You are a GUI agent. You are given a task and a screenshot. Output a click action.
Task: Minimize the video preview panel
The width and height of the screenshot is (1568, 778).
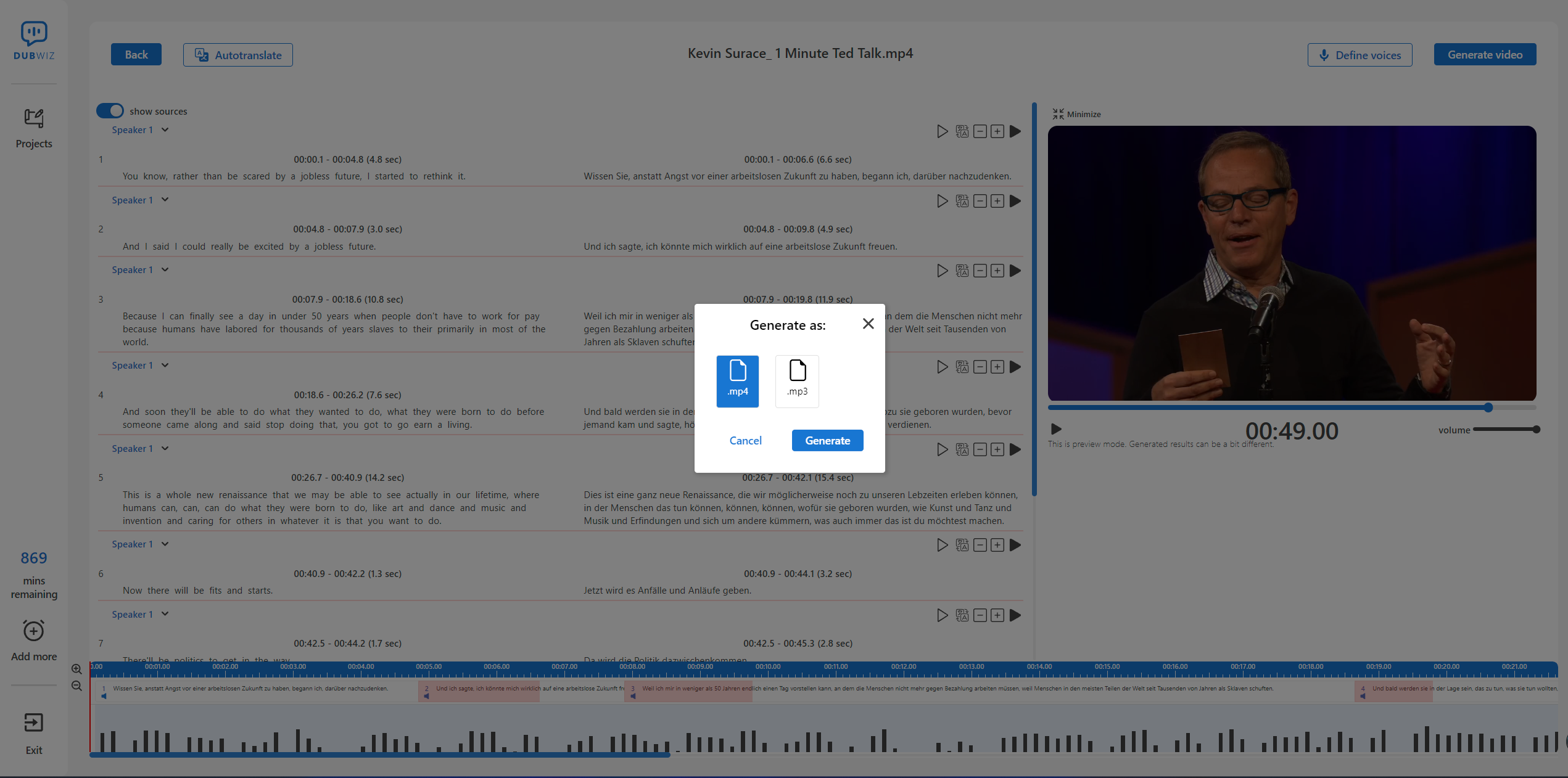pyautogui.click(x=1076, y=114)
